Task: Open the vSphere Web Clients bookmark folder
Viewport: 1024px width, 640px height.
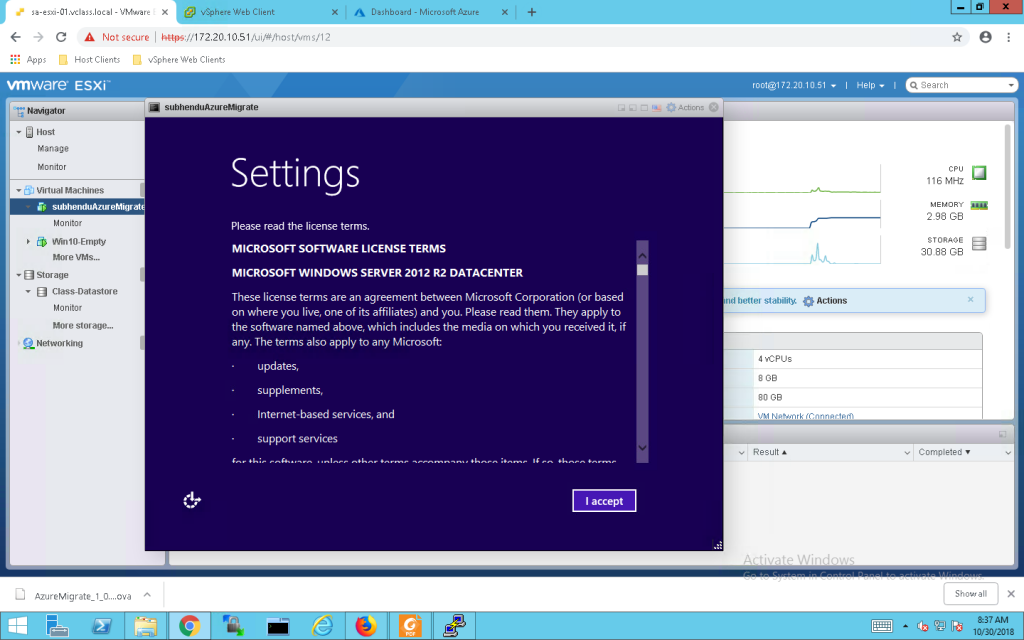Action: click(179, 59)
